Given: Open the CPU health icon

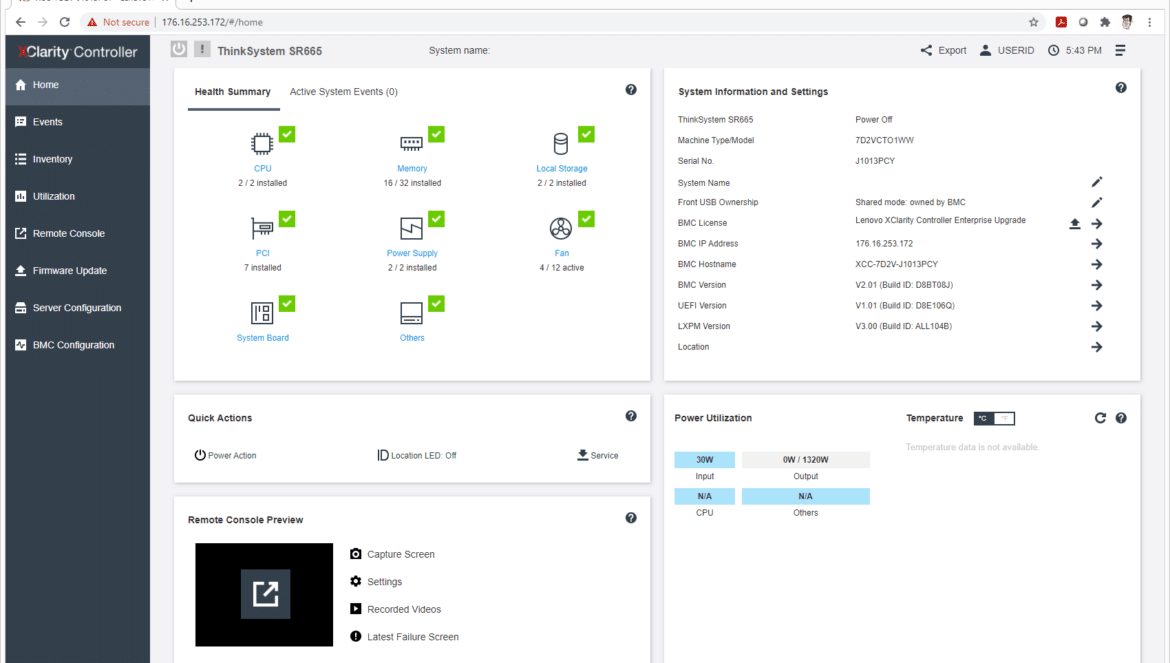Looking at the screenshot, I should (x=262, y=142).
